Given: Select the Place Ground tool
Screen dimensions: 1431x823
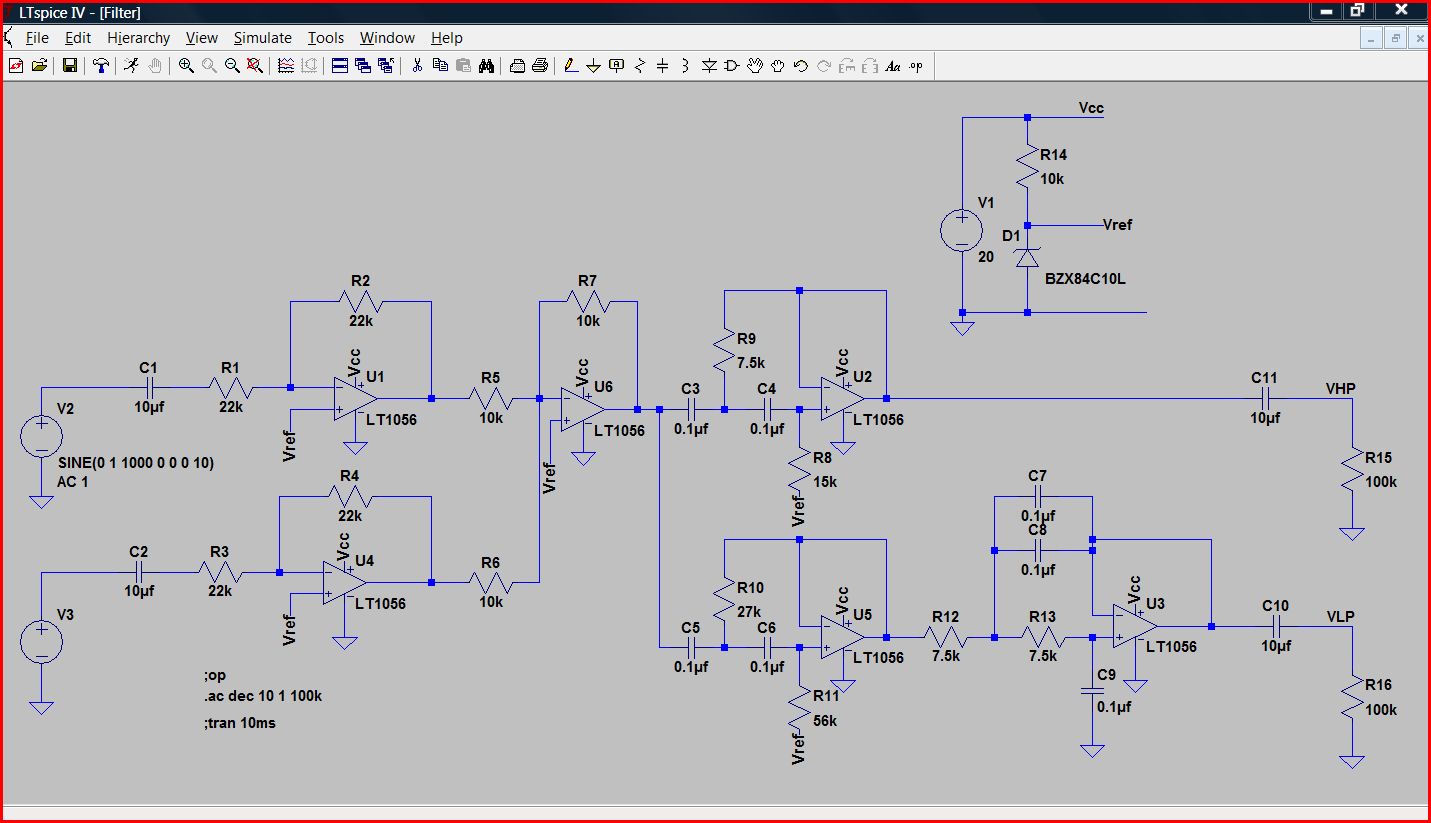Looking at the screenshot, I should [x=594, y=66].
